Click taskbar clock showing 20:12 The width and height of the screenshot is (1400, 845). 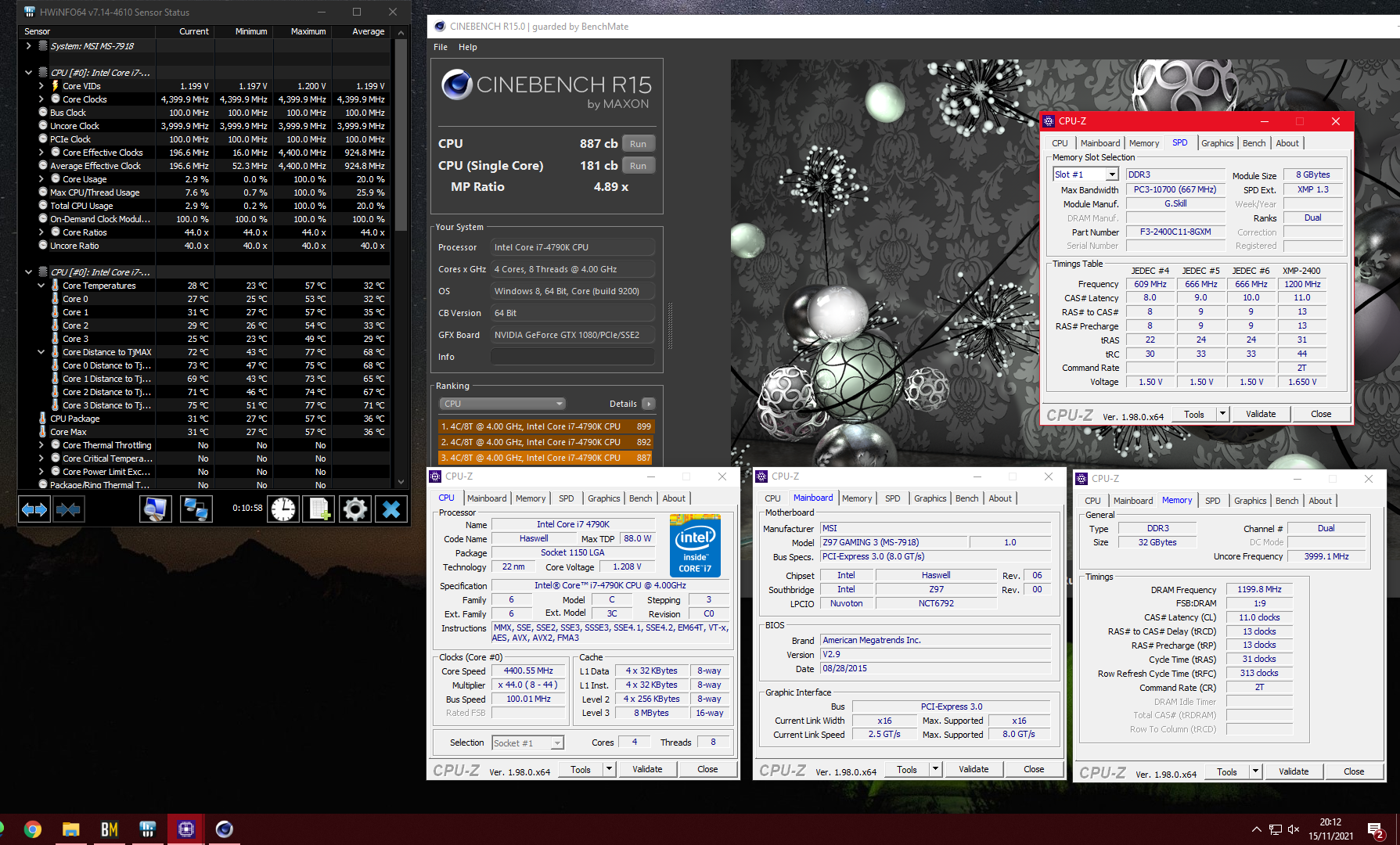pyautogui.click(x=1330, y=829)
